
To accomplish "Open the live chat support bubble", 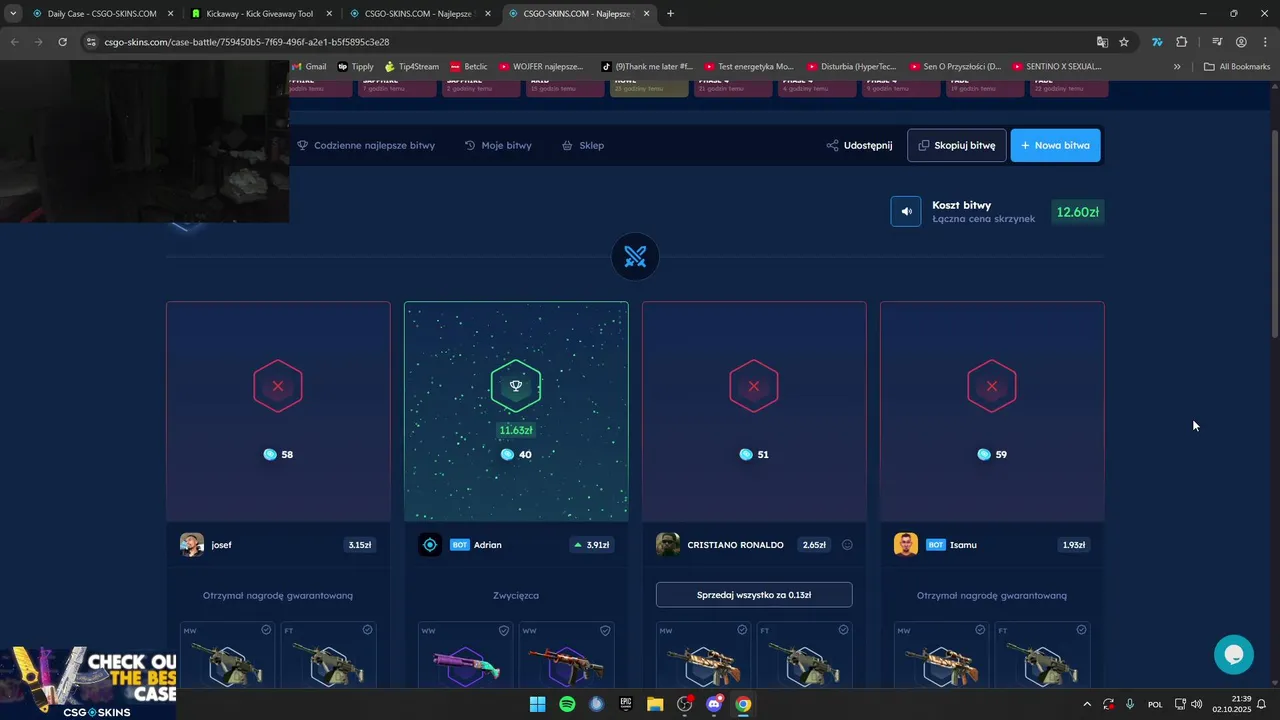I will [1234, 655].
